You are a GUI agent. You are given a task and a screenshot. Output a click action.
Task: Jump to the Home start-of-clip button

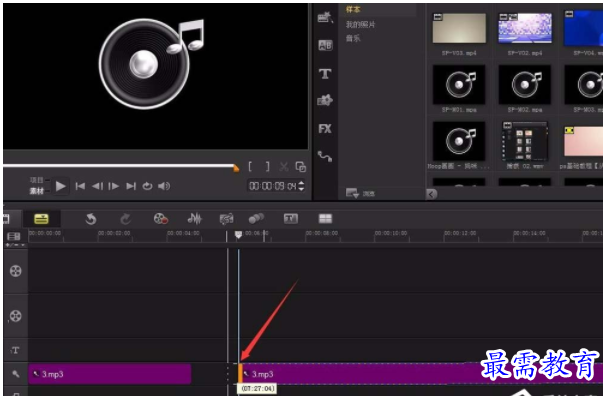click(80, 186)
